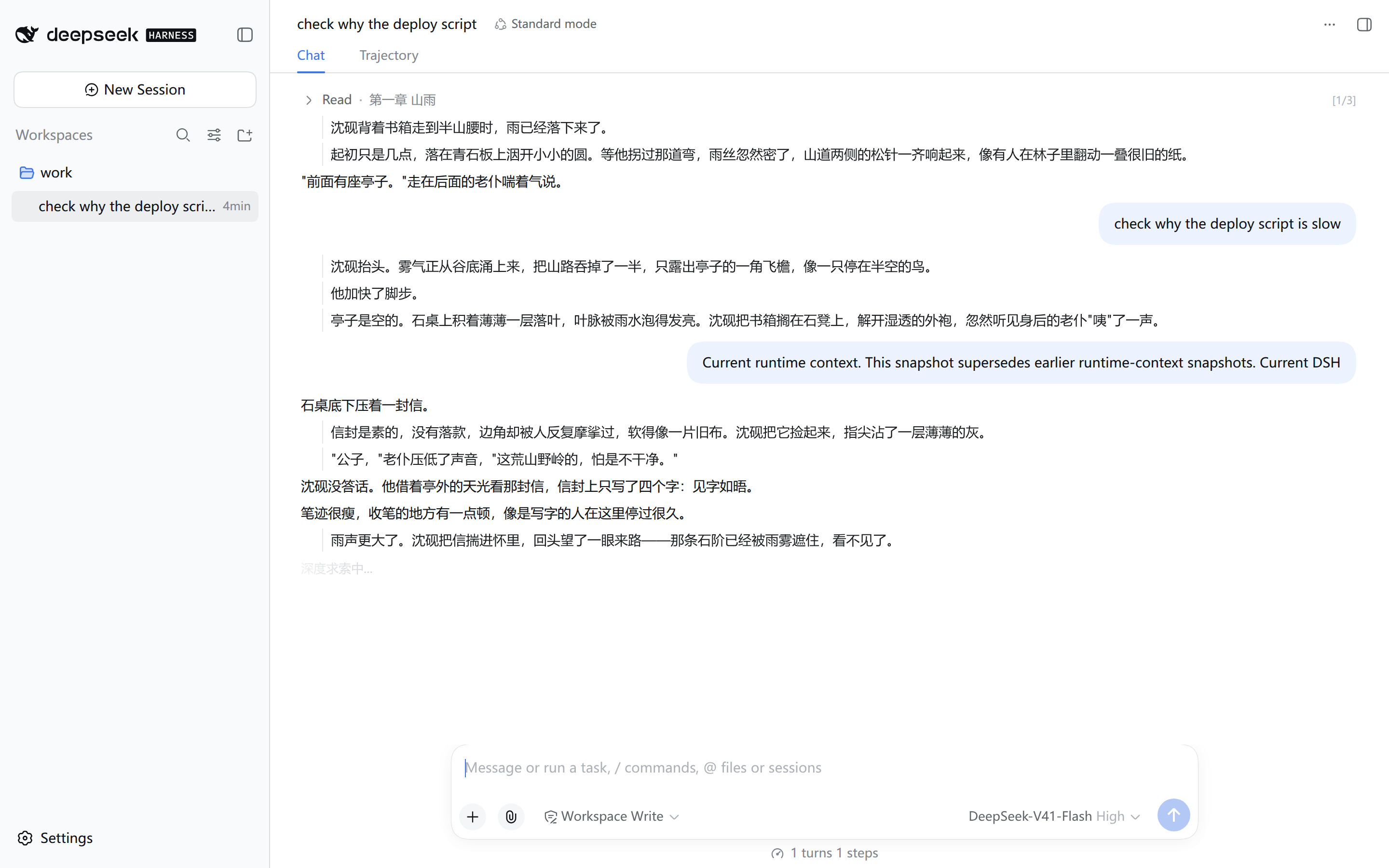Screen dimensions: 1389x868
Task: Open the Workspace Write permission dropdown
Action: click(612, 816)
